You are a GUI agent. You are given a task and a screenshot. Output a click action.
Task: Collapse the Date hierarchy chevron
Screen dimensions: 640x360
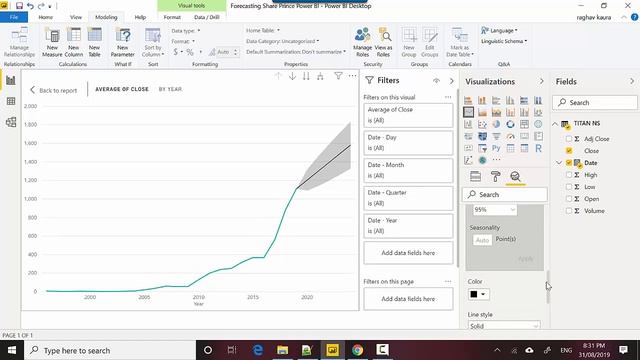[x=559, y=162]
